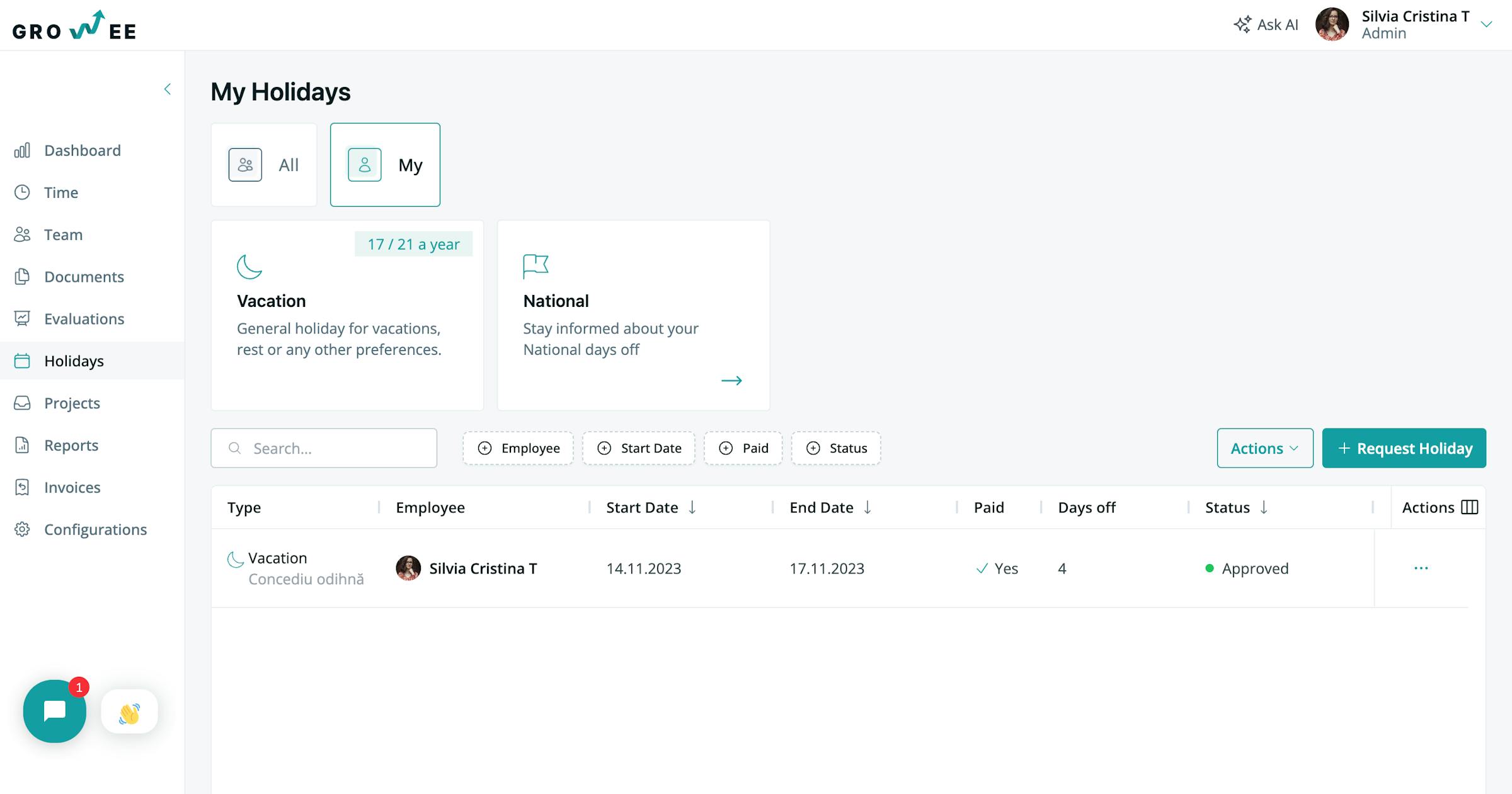This screenshot has height=794, width=1512.
Task: Click the waving hand emoji button
Action: click(129, 711)
